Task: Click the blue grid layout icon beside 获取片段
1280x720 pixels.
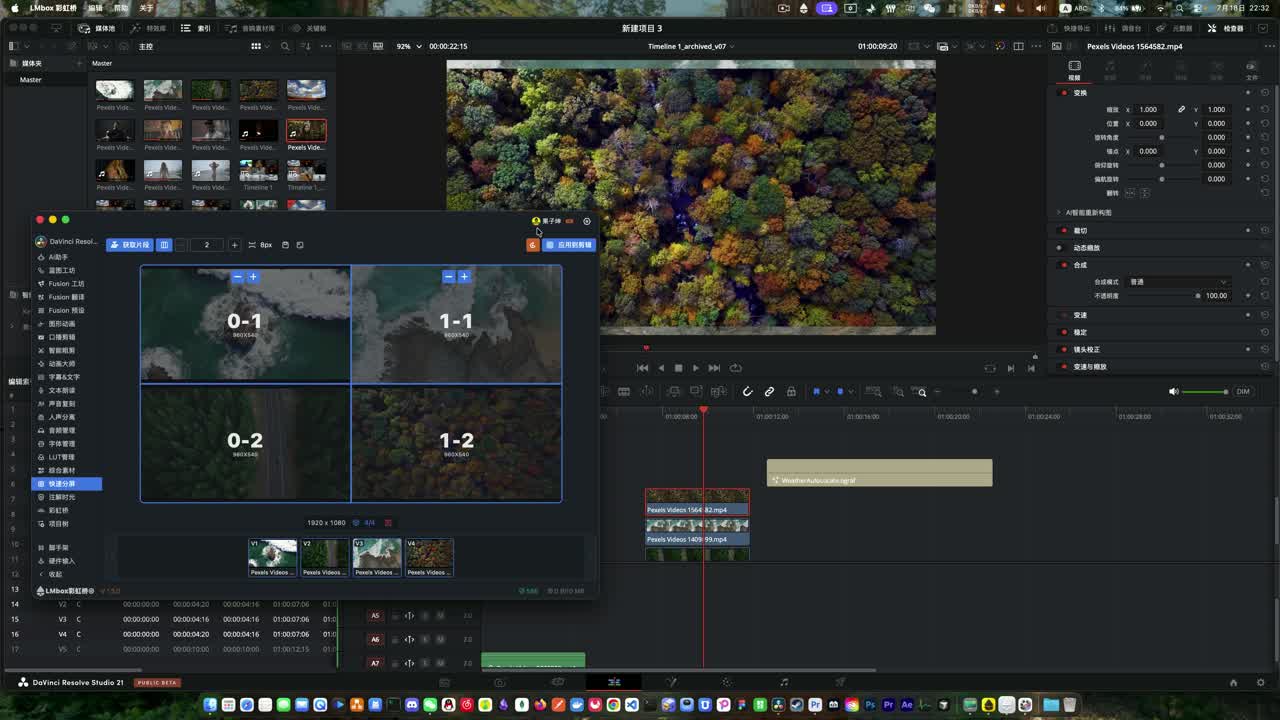Action: [x=164, y=245]
